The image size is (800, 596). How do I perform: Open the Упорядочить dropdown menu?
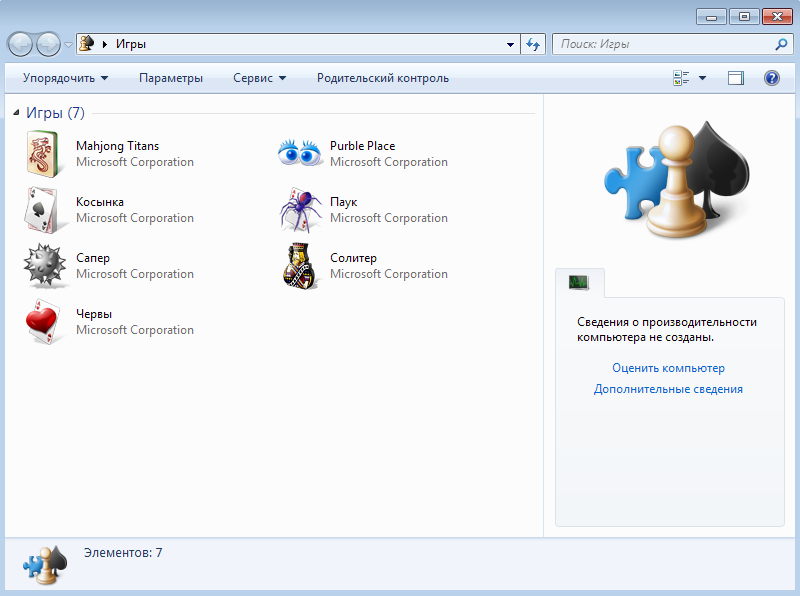click(65, 78)
